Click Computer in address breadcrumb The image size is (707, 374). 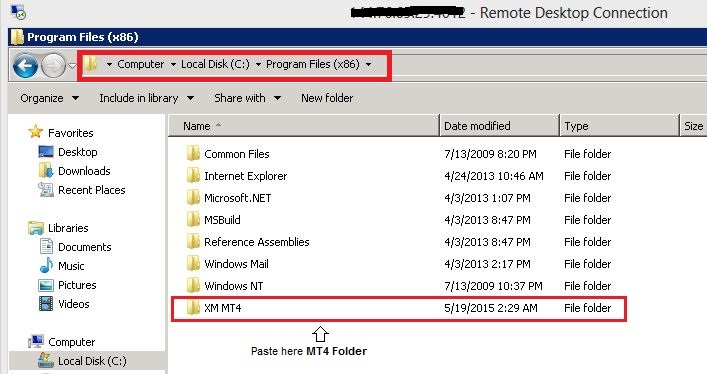click(140, 65)
